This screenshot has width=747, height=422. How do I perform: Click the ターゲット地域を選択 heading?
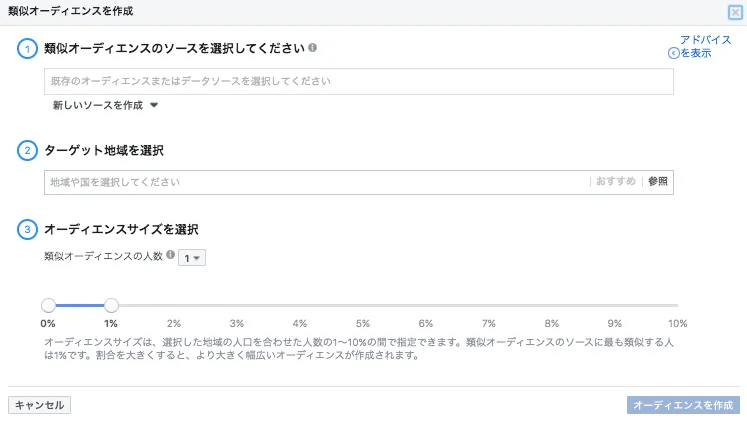(x=104, y=151)
